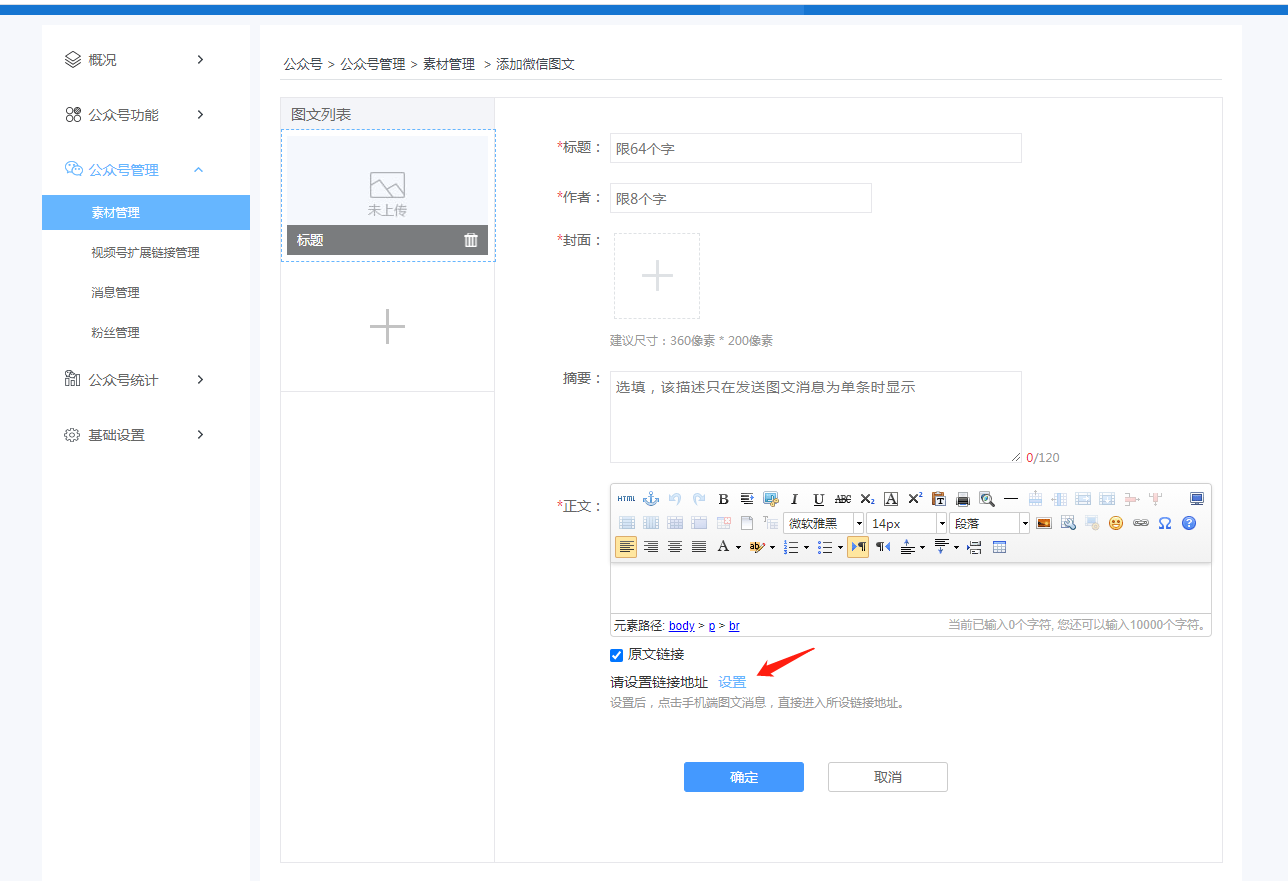1288x881 pixels.
Task: Click the body link in element path
Action: [682, 626]
